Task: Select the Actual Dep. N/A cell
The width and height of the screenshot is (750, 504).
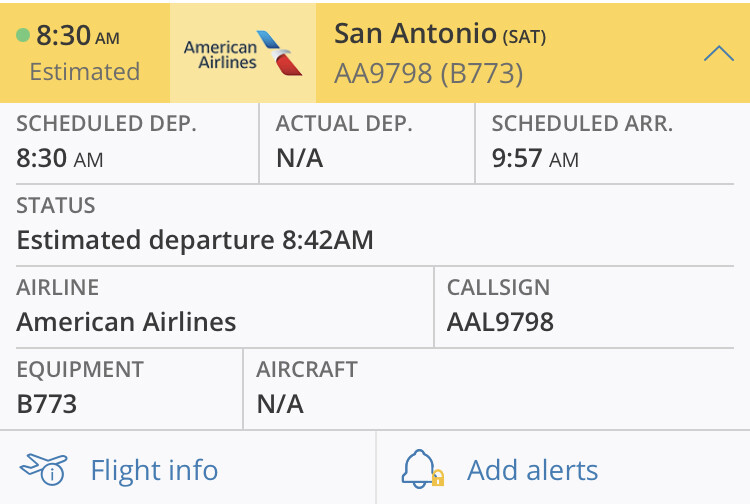Action: (x=366, y=142)
